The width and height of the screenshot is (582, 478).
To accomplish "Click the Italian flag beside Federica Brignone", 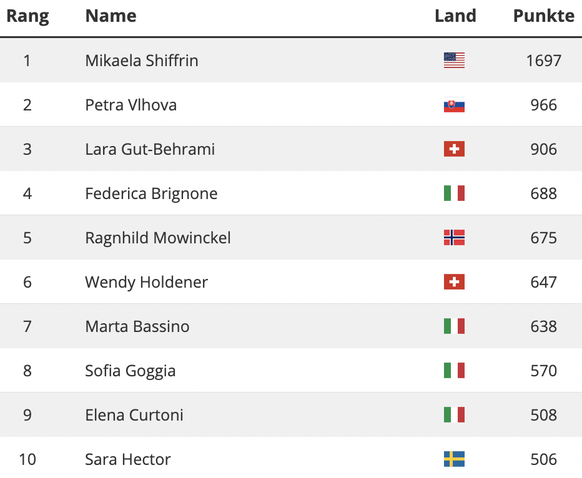I will coord(454,193).
